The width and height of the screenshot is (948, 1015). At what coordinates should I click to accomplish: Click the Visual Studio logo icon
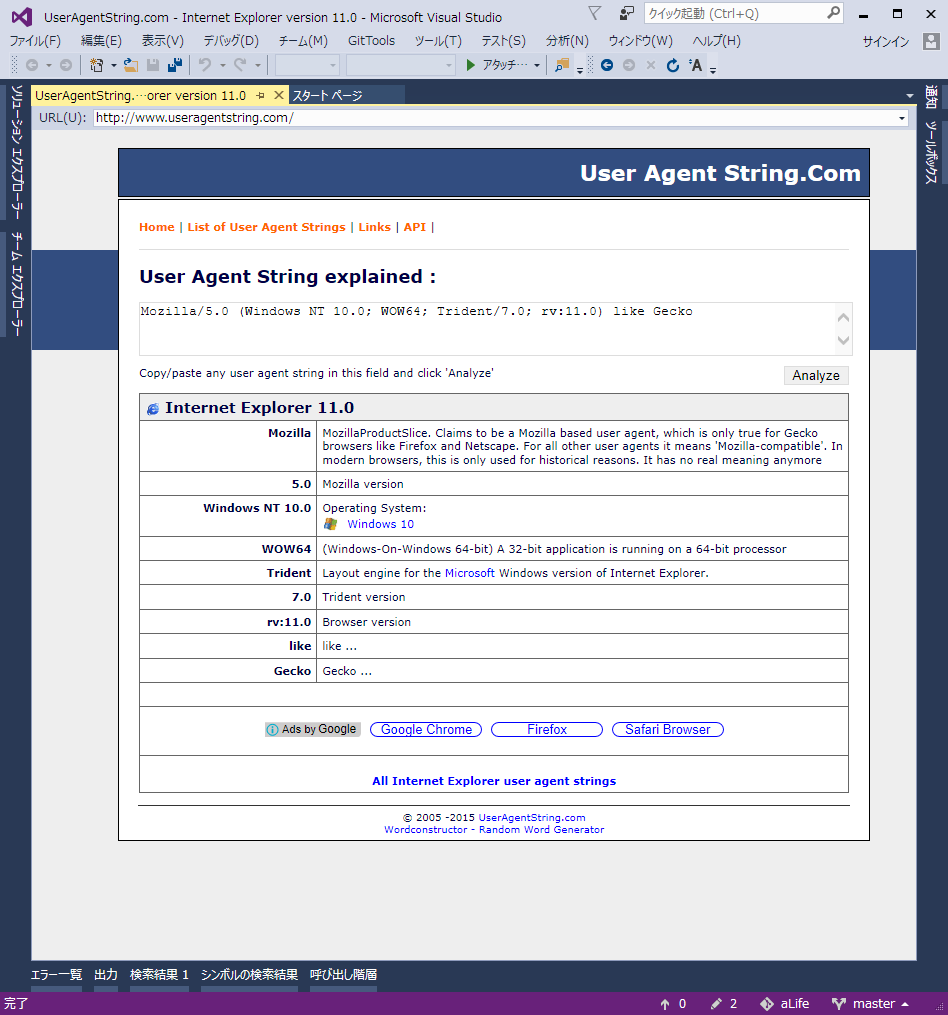[22, 17]
